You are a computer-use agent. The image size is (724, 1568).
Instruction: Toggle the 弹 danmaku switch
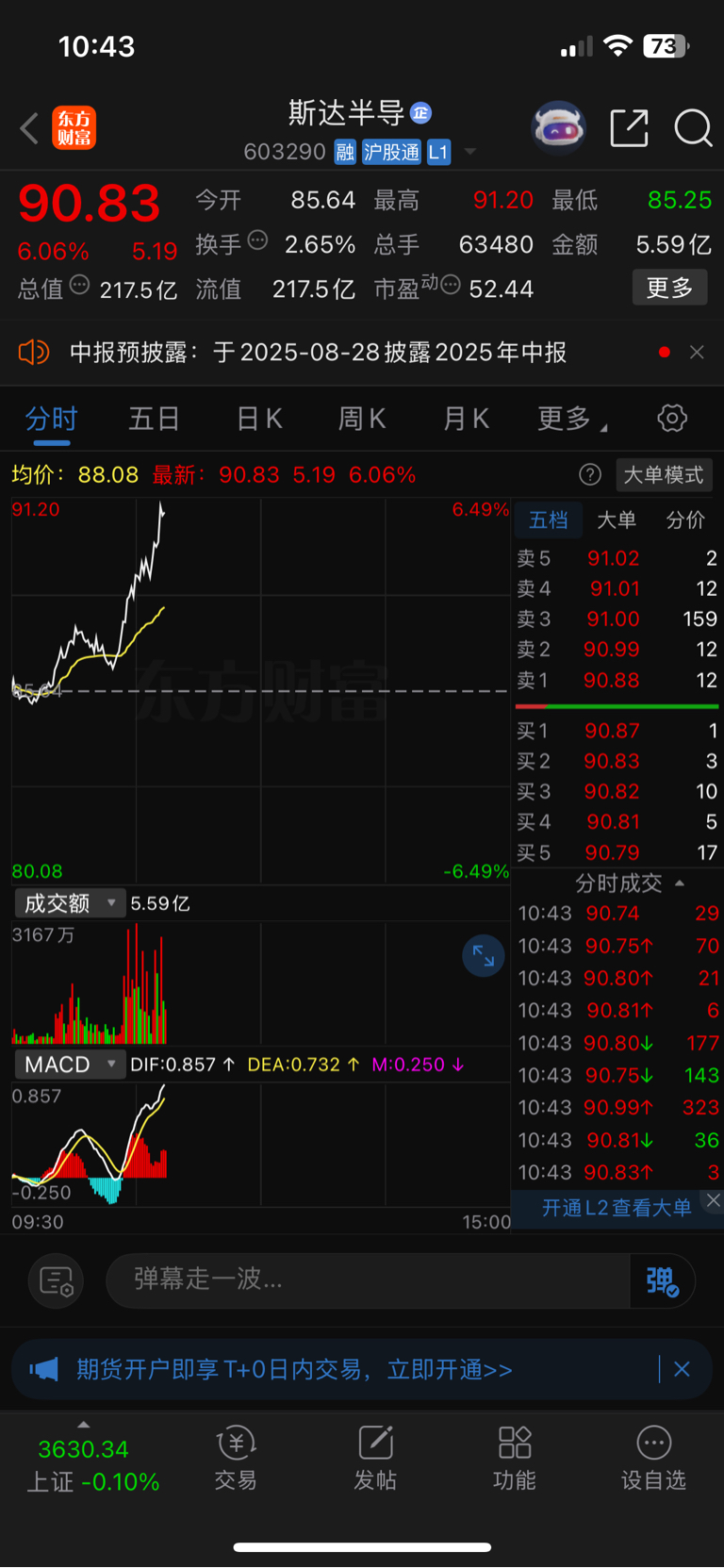tap(663, 1280)
